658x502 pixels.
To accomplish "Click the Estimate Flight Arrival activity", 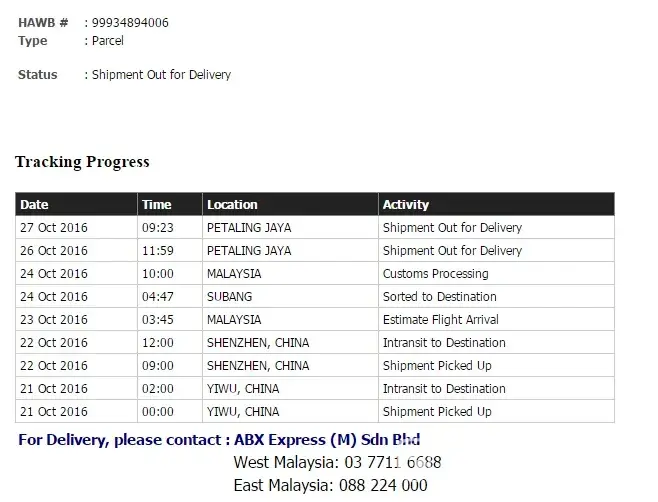I will pos(440,320).
